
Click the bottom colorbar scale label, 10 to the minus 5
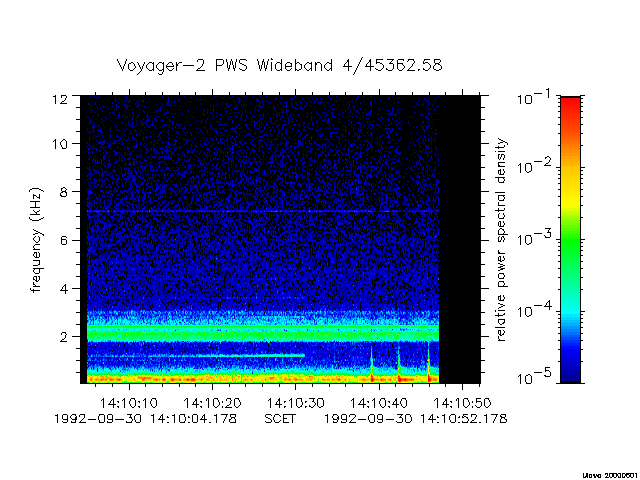534,377
